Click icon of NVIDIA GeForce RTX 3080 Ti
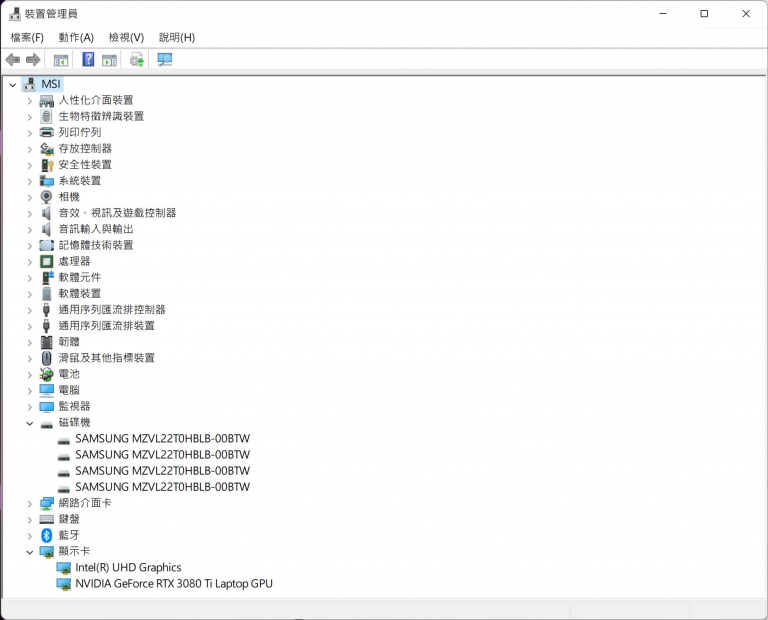The width and height of the screenshot is (768, 620). coord(64,584)
